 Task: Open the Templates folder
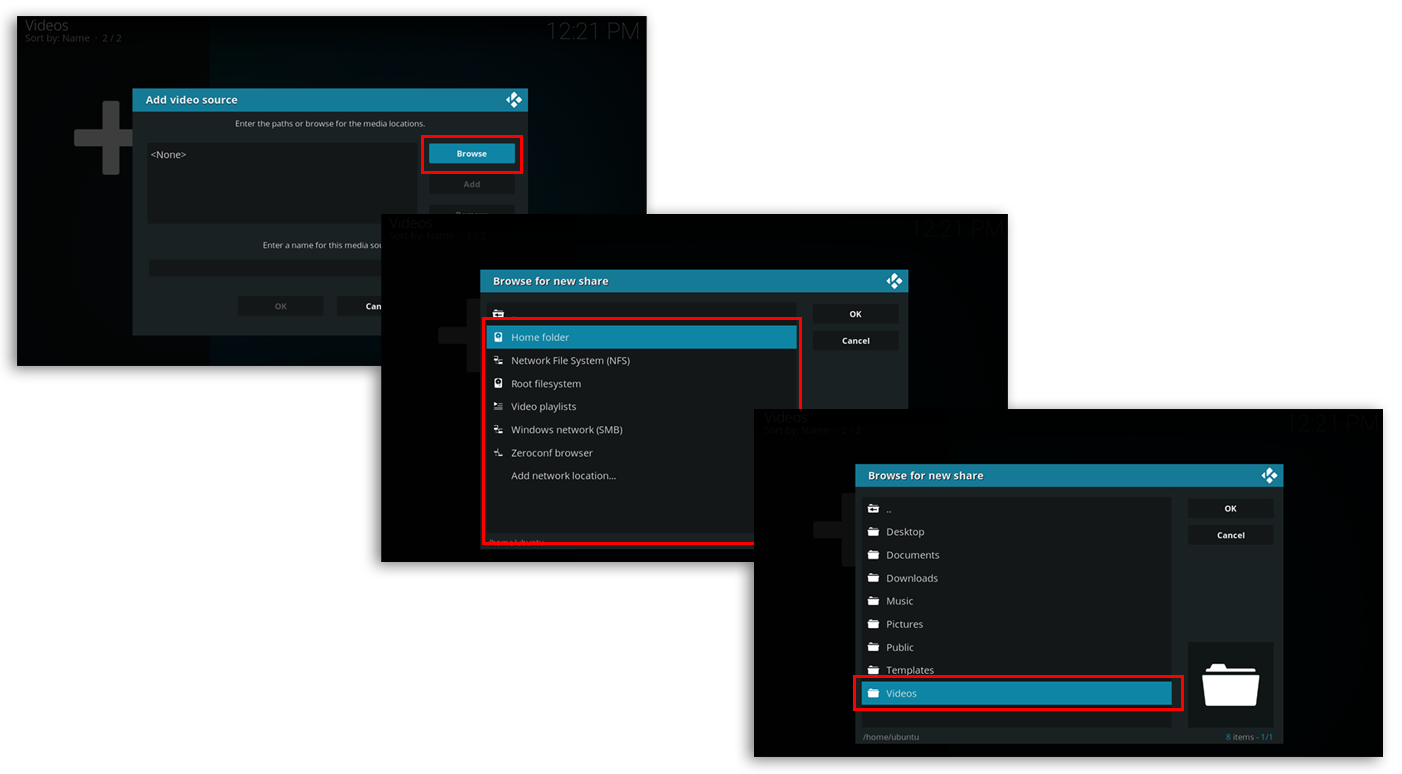[x=1017, y=670]
